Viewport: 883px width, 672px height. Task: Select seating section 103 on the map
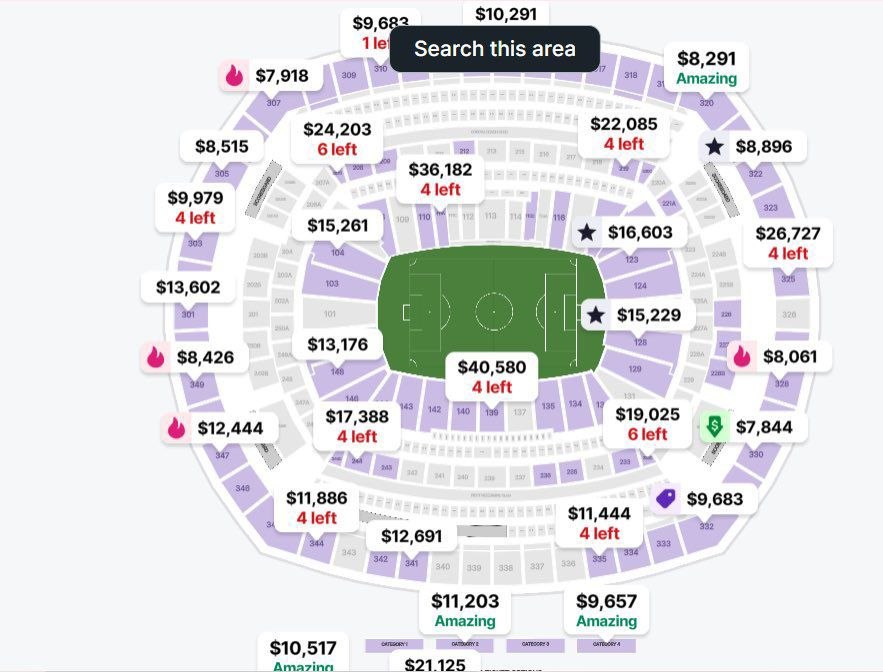(332, 284)
